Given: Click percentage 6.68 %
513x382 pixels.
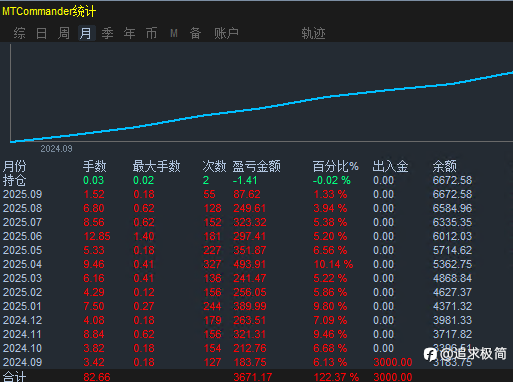Looking at the screenshot, I should pyautogui.click(x=330, y=348).
